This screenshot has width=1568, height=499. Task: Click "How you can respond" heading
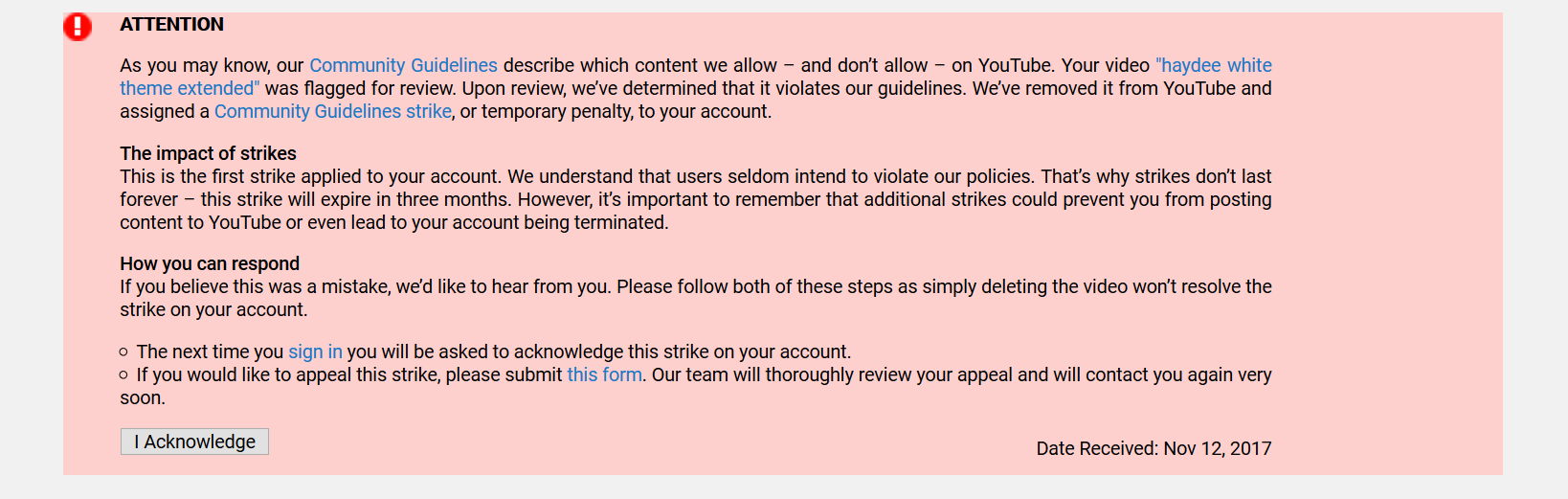coord(210,263)
